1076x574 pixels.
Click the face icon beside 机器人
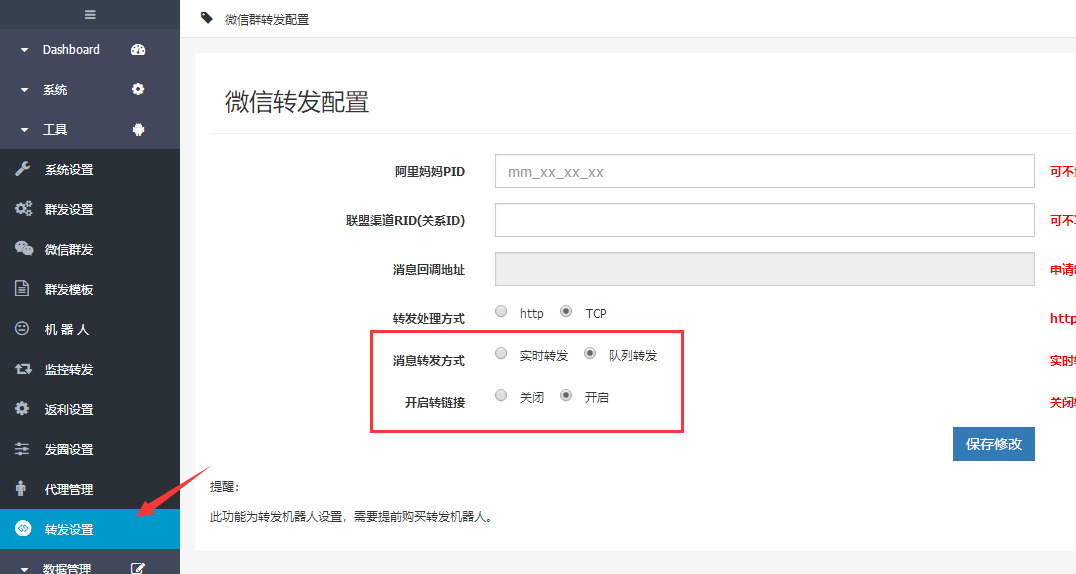pos(22,328)
